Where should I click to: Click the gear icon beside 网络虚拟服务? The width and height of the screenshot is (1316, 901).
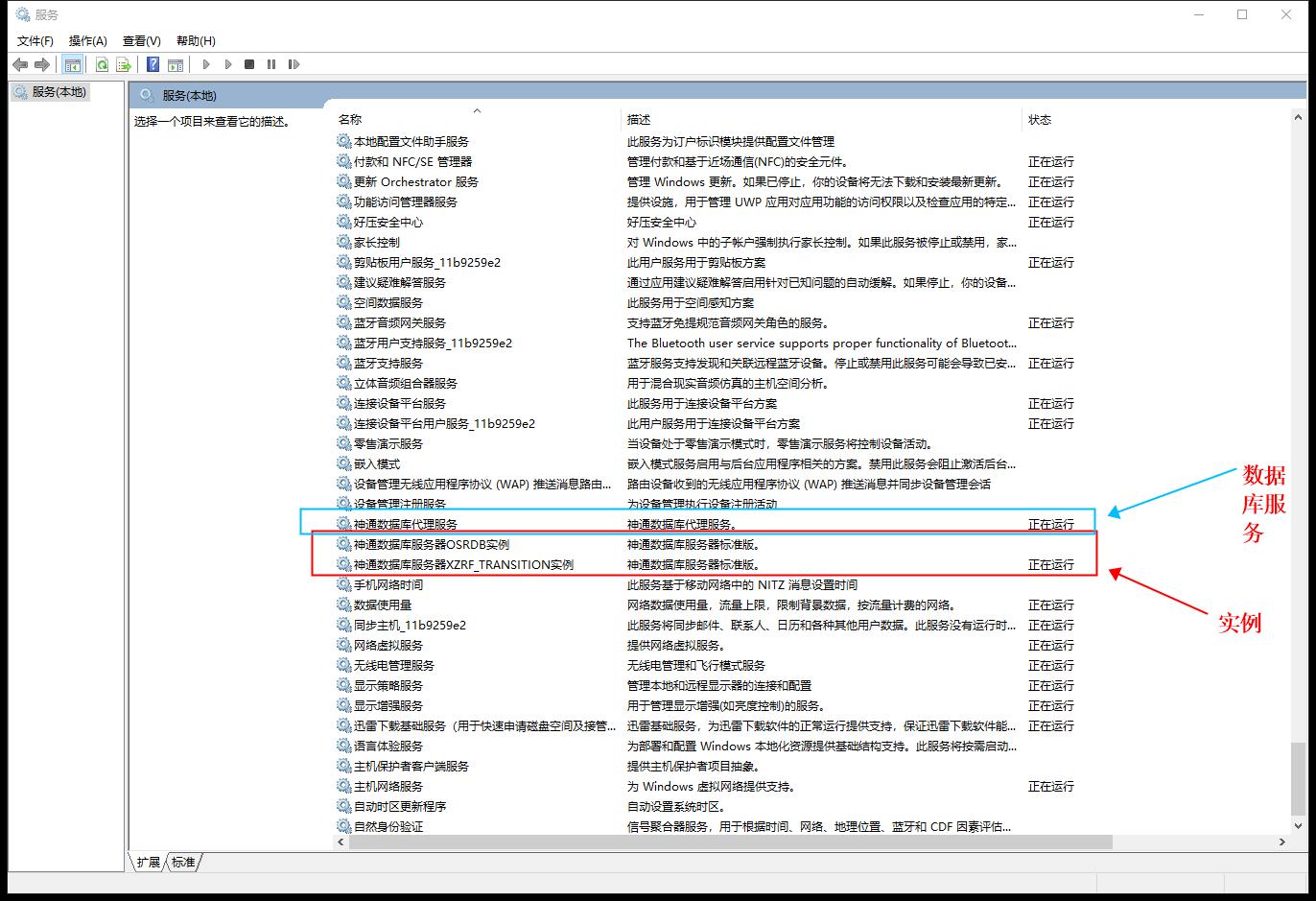click(x=344, y=645)
